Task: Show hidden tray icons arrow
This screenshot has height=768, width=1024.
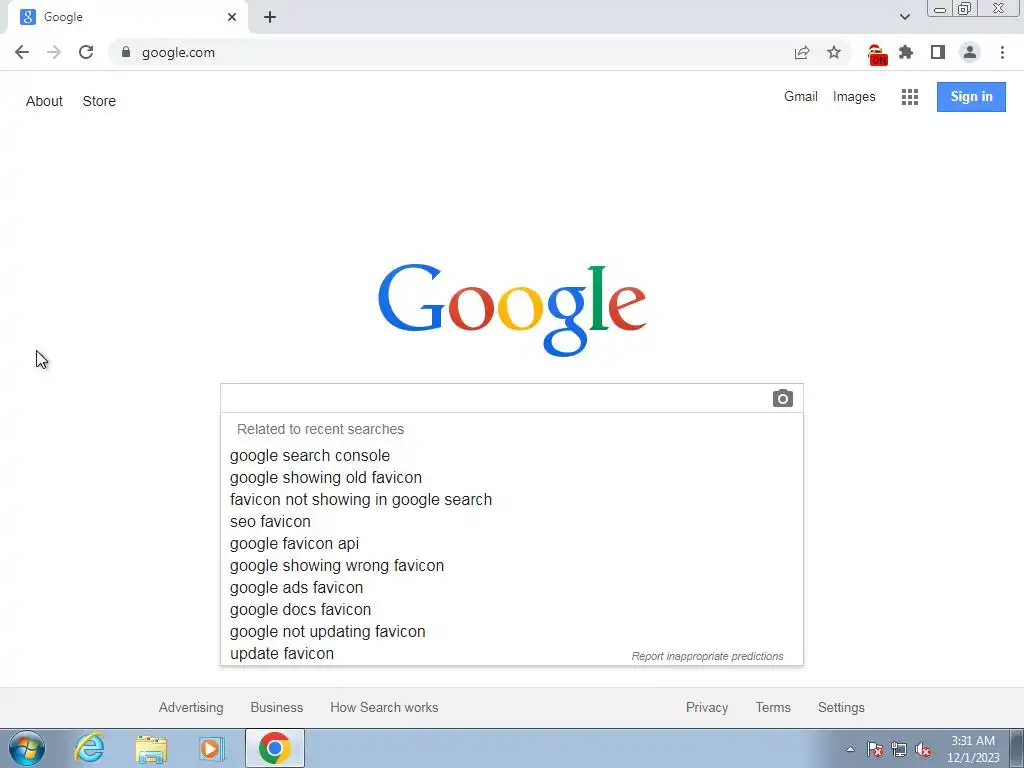Action: (x=850, y=749)
